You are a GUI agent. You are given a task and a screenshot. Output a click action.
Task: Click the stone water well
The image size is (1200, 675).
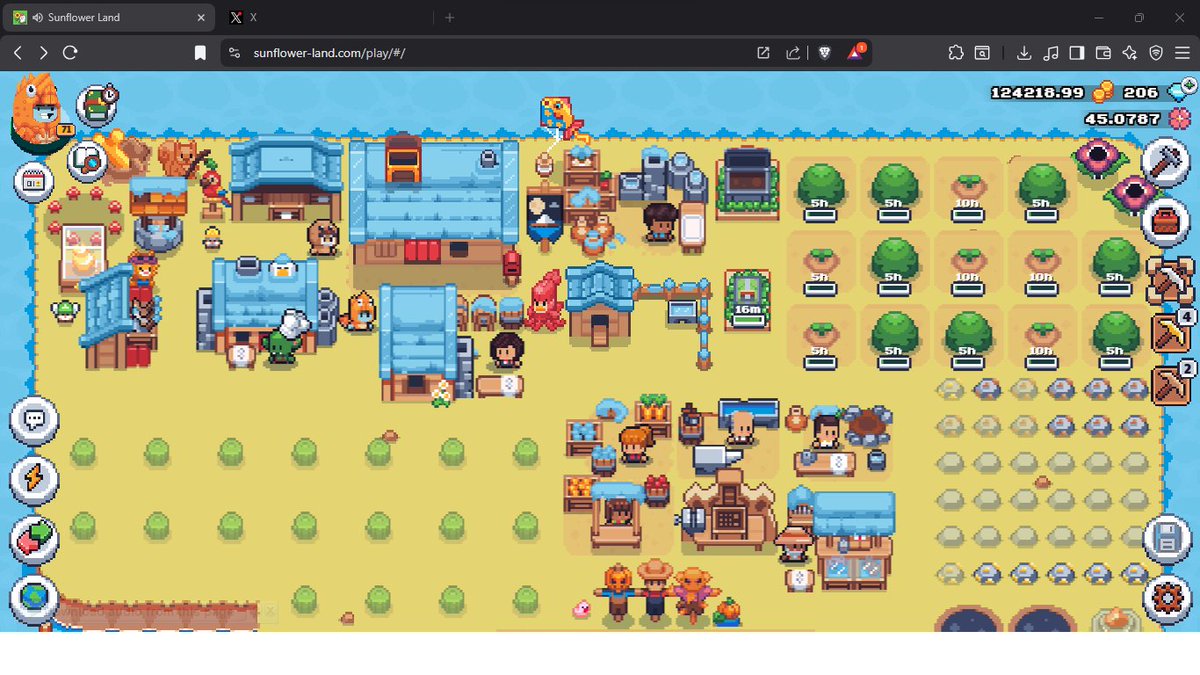point(158,214)
